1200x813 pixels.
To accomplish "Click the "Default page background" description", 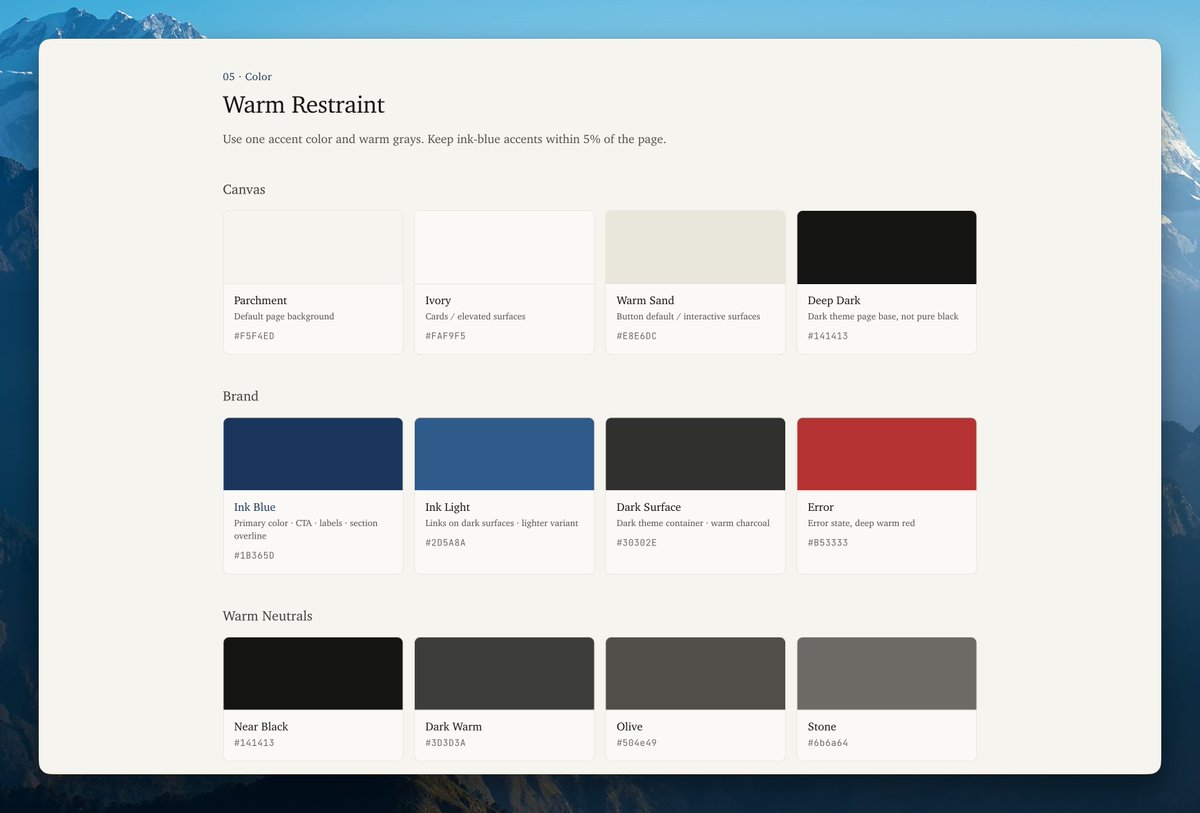I will tap(284, 316).
